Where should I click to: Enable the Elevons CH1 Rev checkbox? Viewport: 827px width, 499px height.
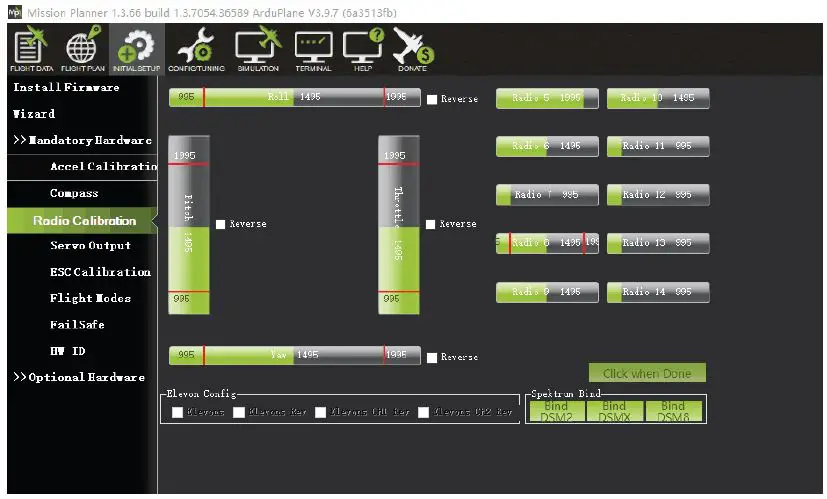(x=320, y=412)
